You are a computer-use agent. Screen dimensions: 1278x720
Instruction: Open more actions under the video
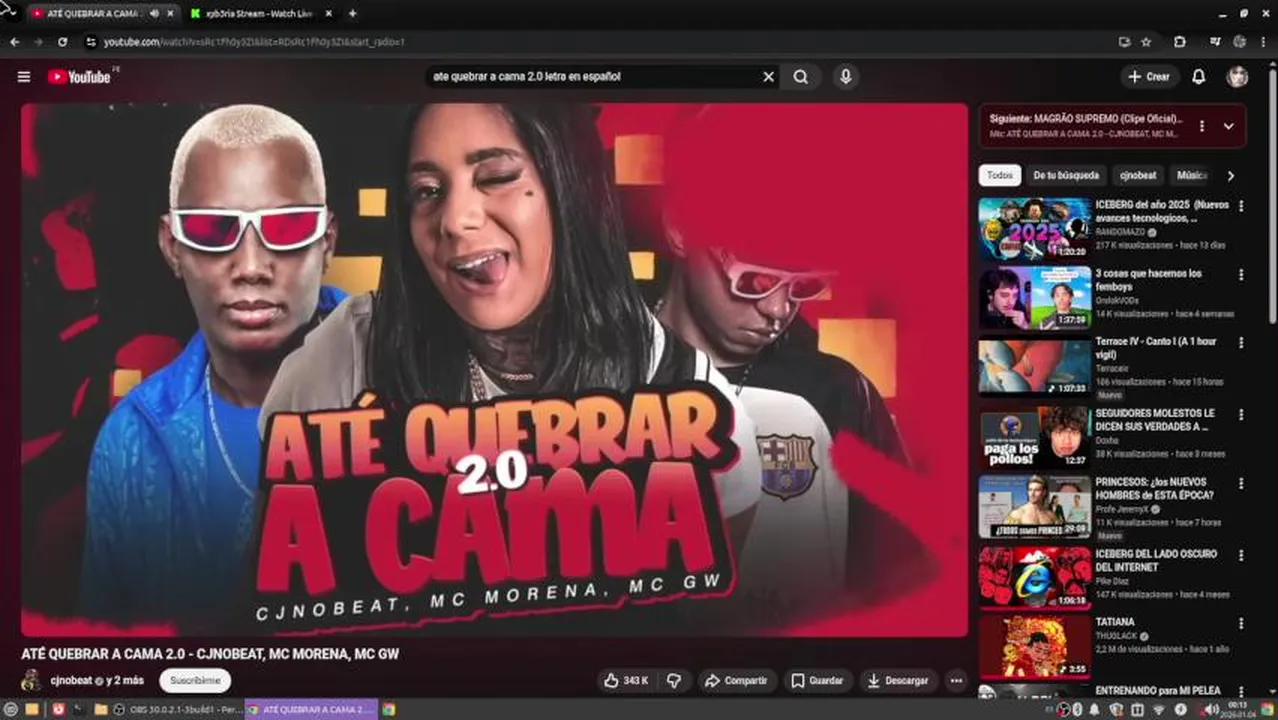pos(956,680)
